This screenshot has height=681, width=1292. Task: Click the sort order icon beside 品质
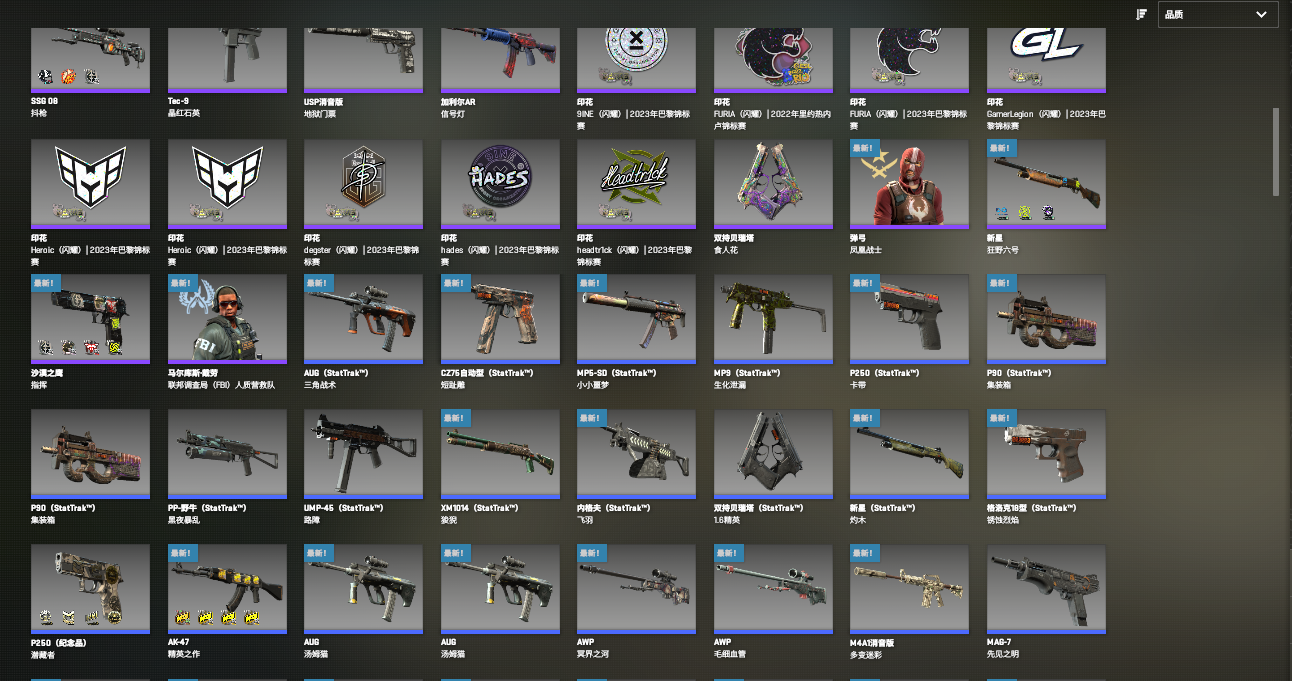point(1141,14)
